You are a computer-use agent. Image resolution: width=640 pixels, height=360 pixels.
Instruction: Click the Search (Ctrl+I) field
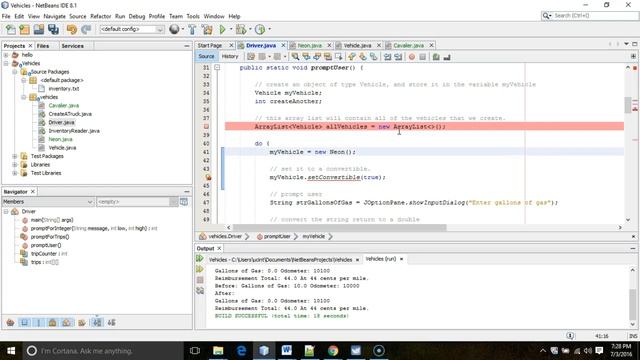(x=589, y=16)
